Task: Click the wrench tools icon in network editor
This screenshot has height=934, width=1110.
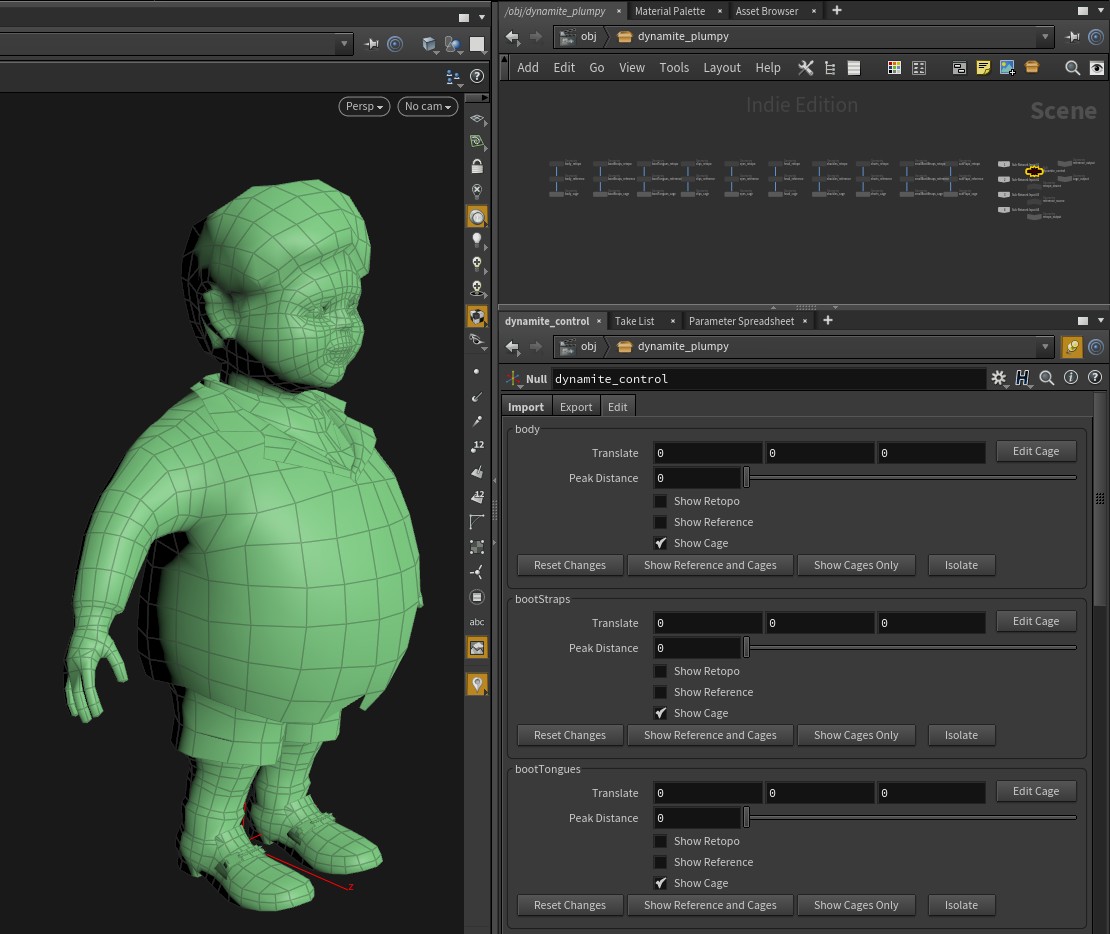Action: coord(805,68)
